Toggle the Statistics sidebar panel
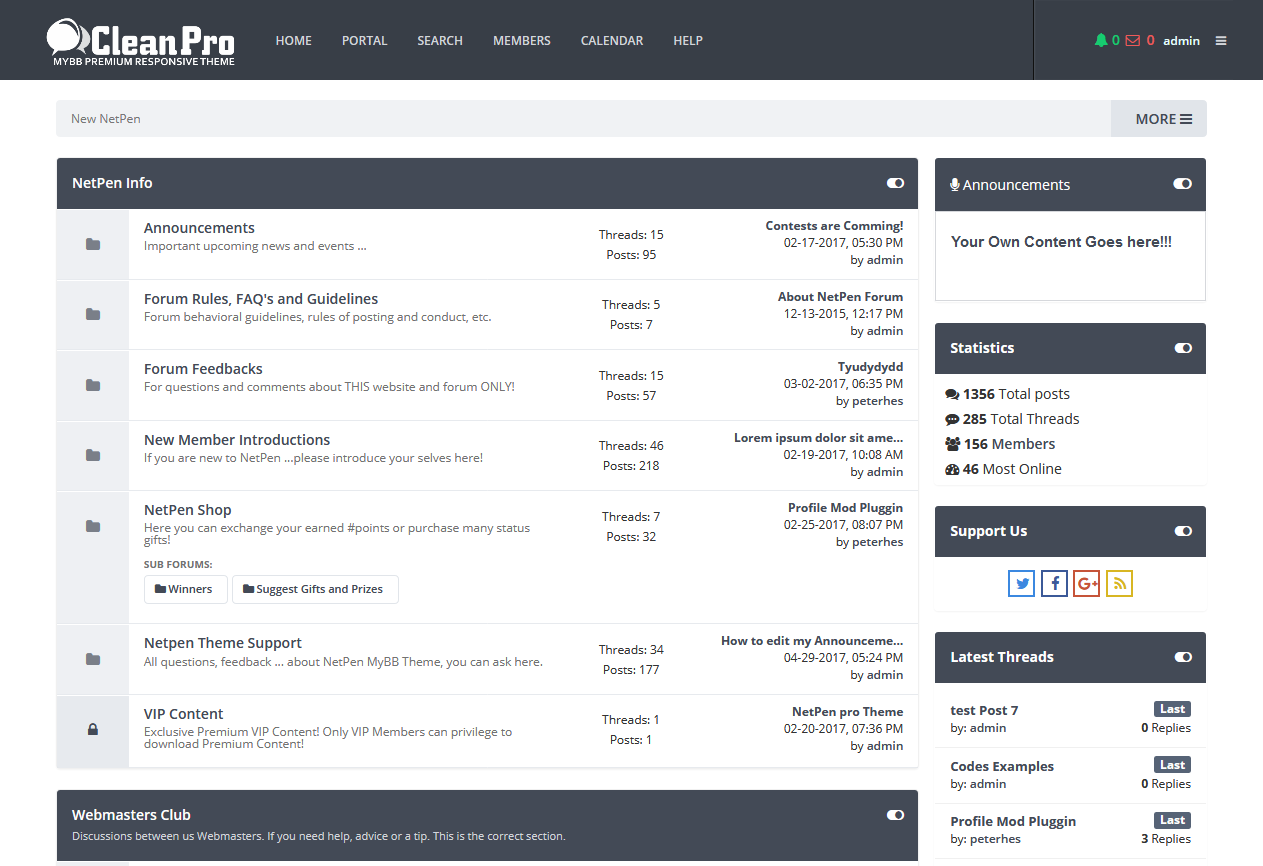Viewport: 1263px width, 866px height. click(1183, 348)
